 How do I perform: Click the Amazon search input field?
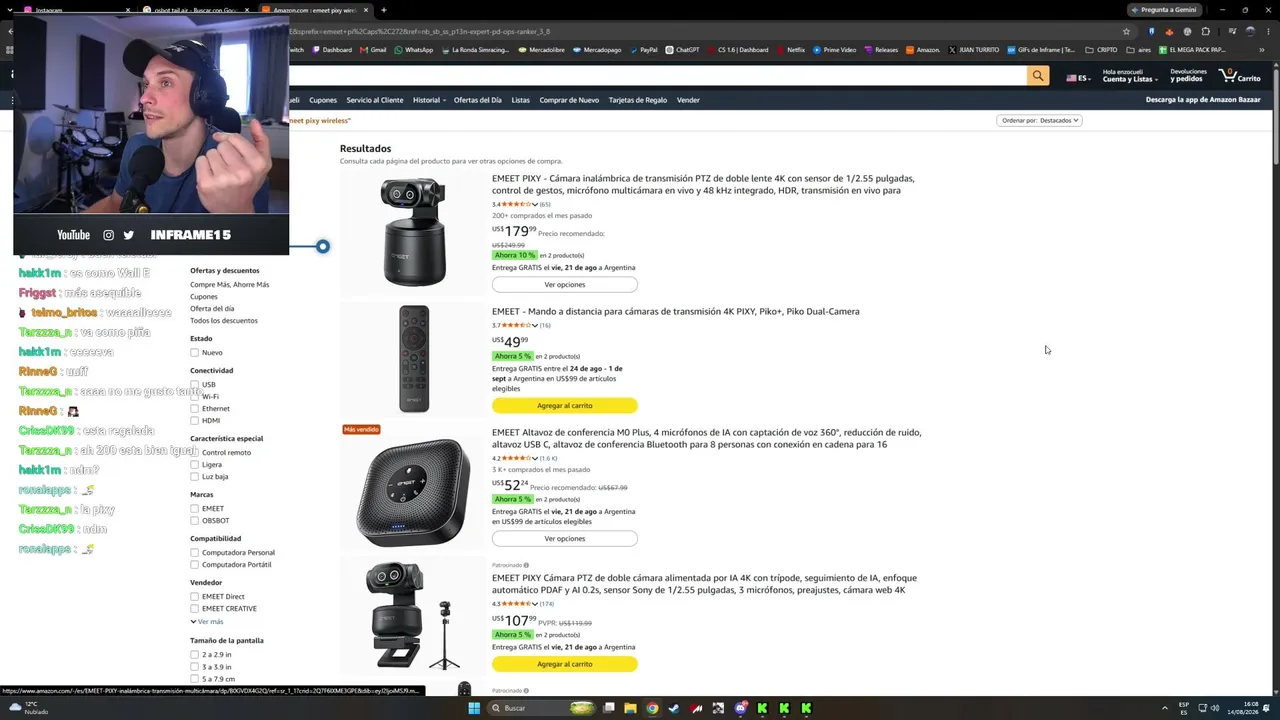click(x=657, y=76)
